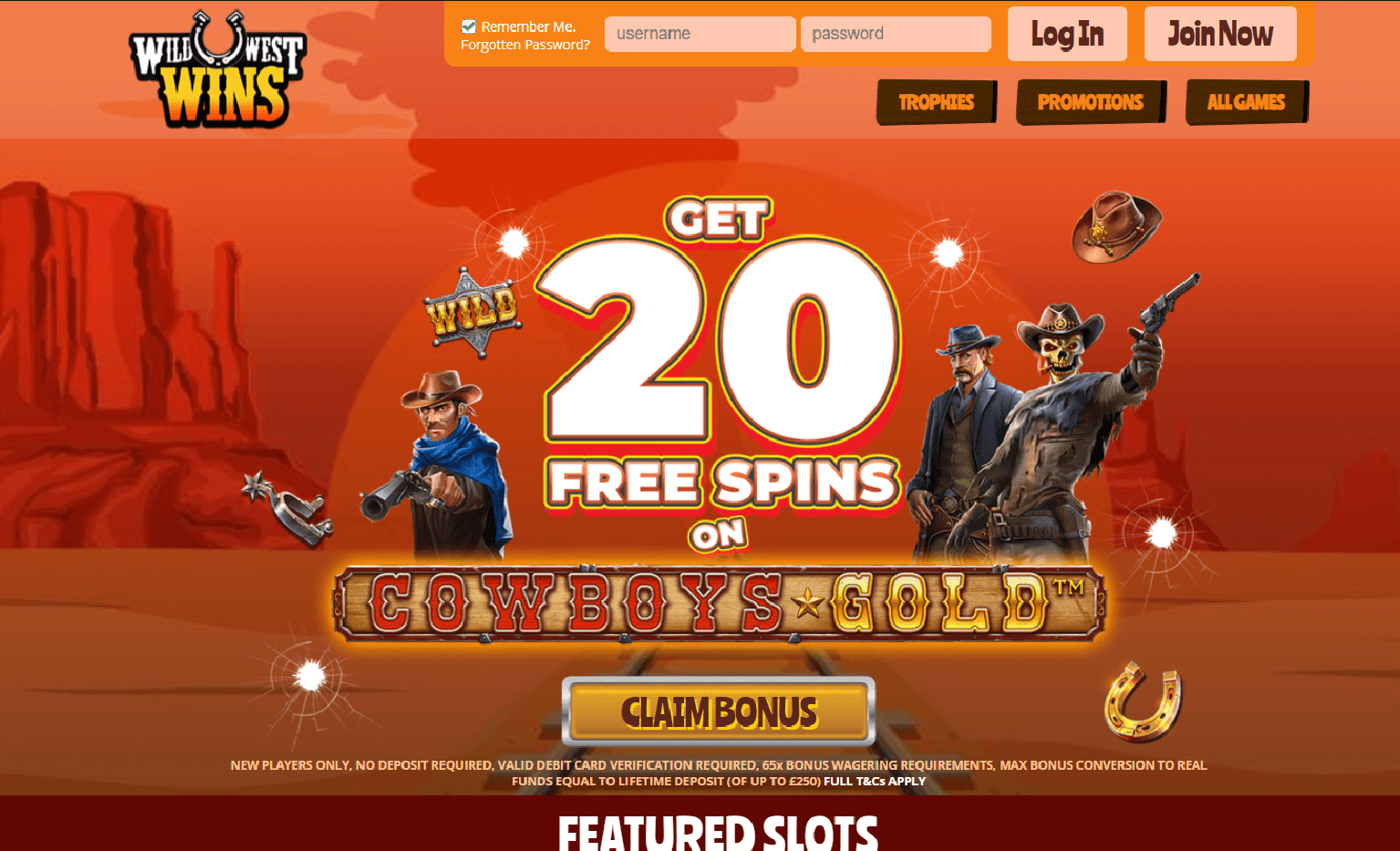Click the Wild sheriff star badge
The width and height of the screenshot is (1400, 851).
tap(472, 309)
